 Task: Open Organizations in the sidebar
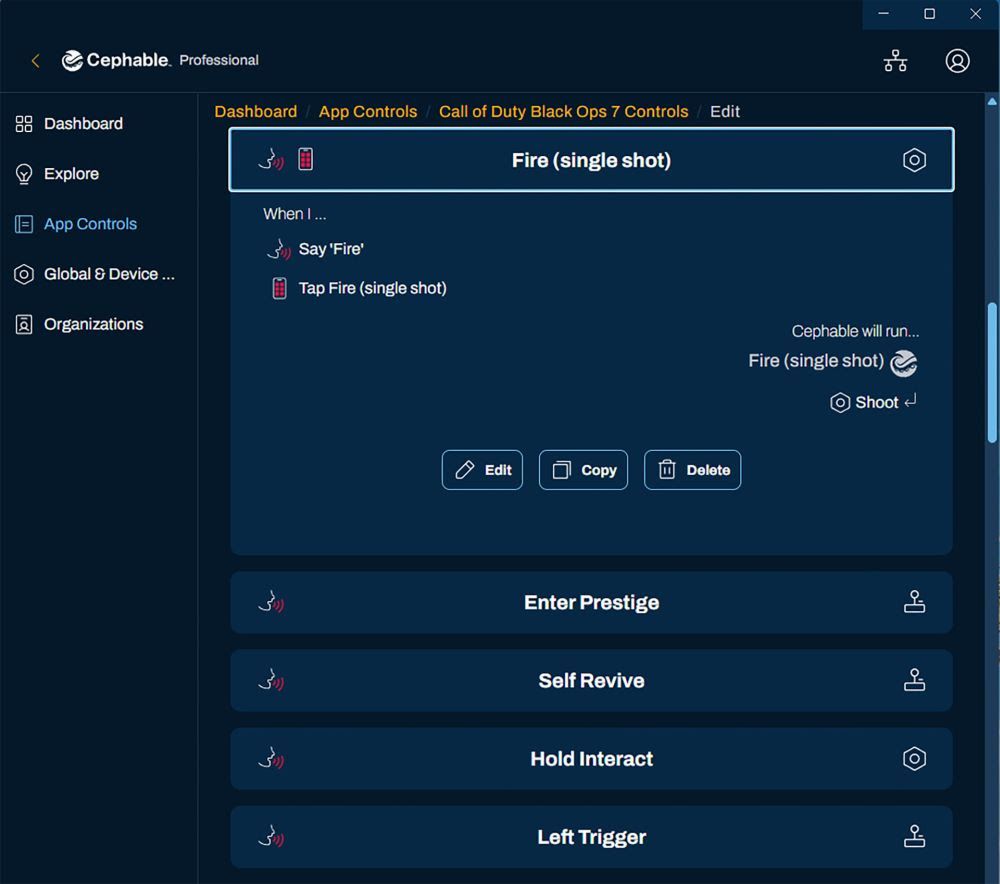point(93,324)
